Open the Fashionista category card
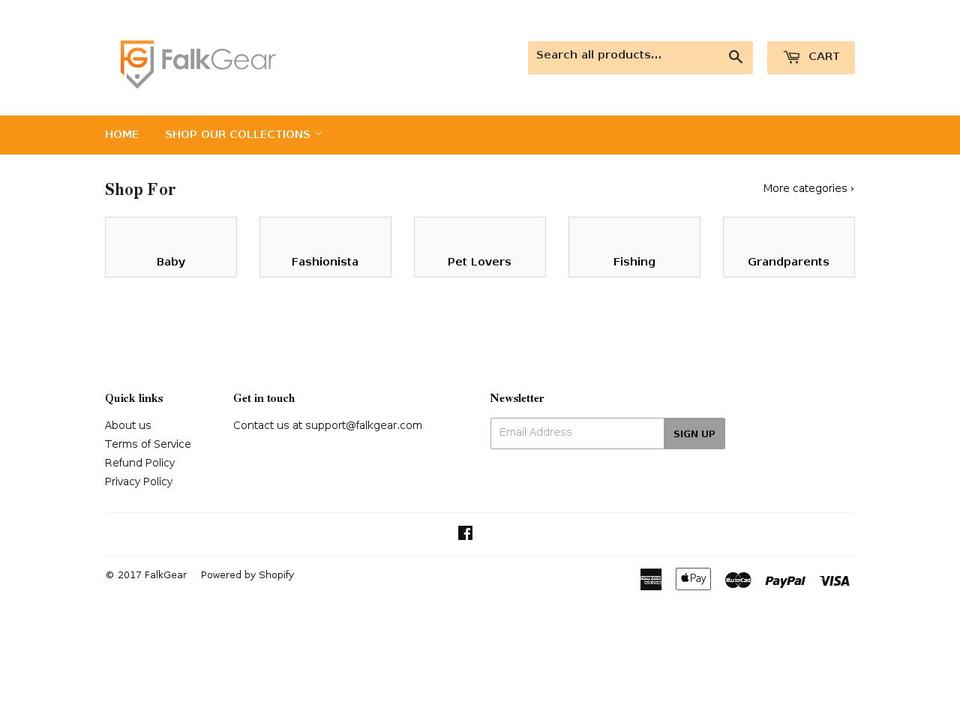The image size is (960, 720). pyautogui.click(x=325, y=247)
